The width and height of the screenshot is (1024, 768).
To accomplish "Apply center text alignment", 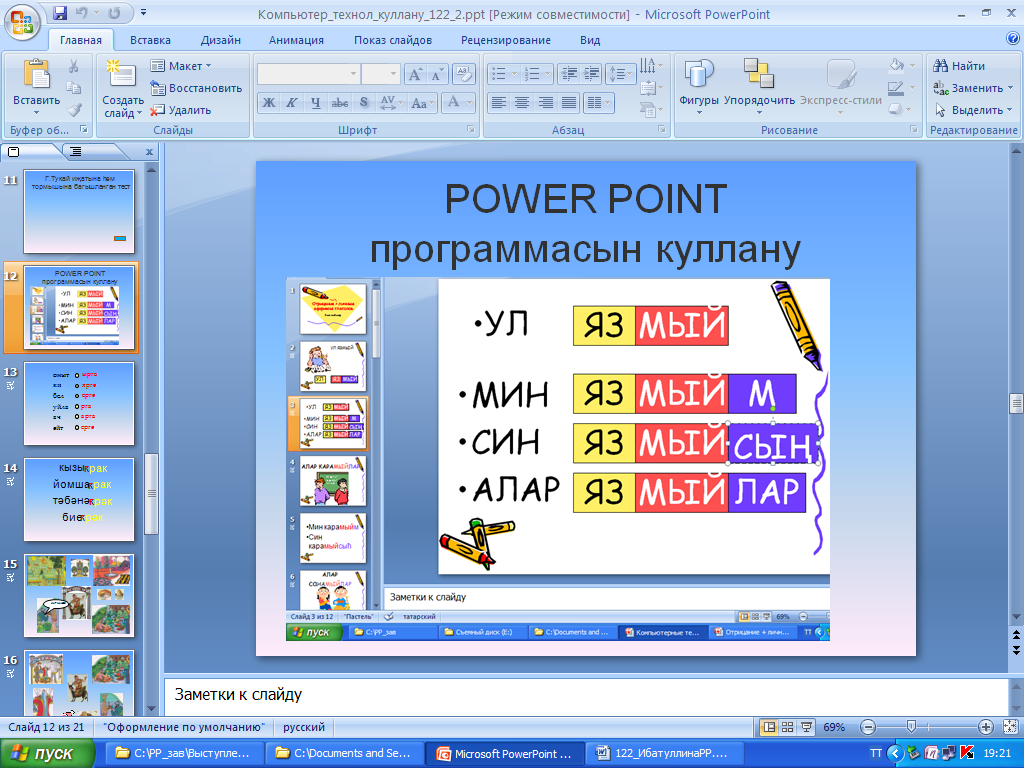I will click(522, 103).
